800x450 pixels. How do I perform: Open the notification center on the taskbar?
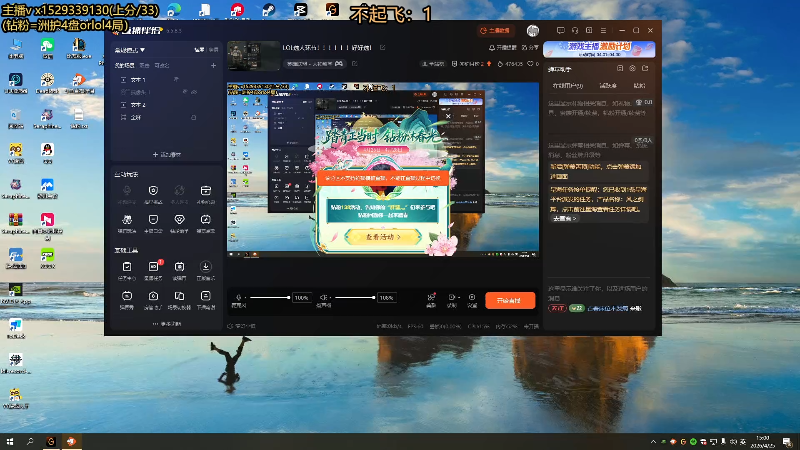787,442
